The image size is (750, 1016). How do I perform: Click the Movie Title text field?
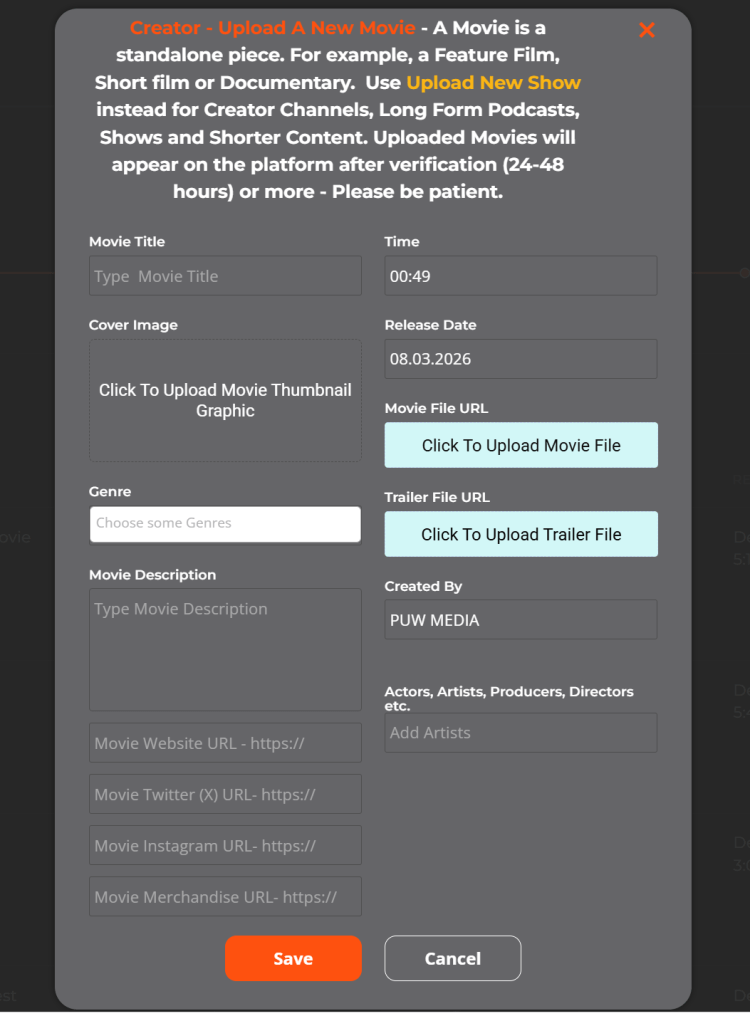click(x=225, y=276)
